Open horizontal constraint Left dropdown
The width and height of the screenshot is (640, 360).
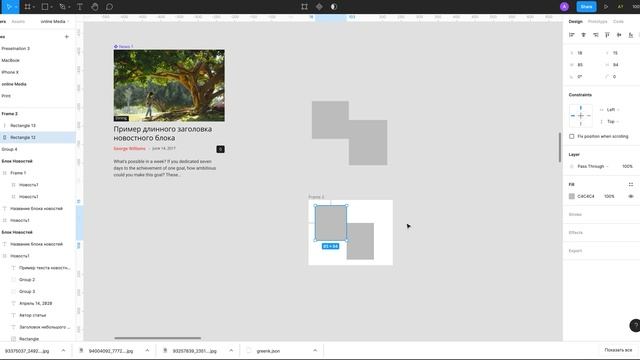pyautogui.click(x=613, y=110)
